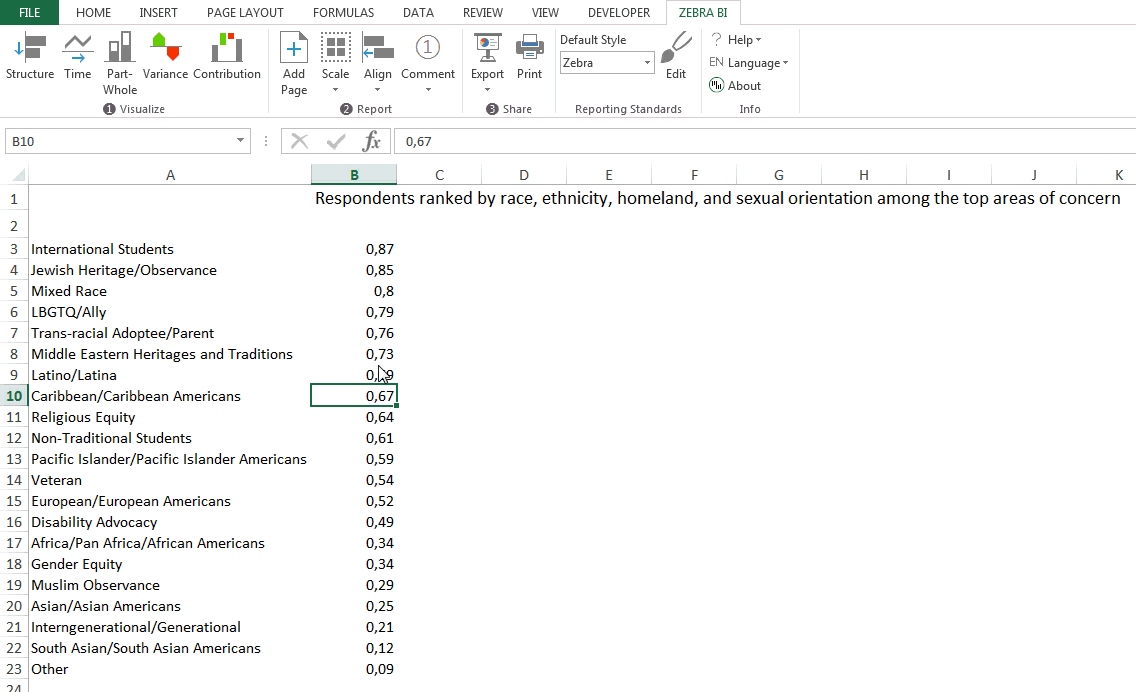The height and width of the screenshot is (692, 1136).
Task: Expand the Scale dropdown
Action: coord(336,89)
